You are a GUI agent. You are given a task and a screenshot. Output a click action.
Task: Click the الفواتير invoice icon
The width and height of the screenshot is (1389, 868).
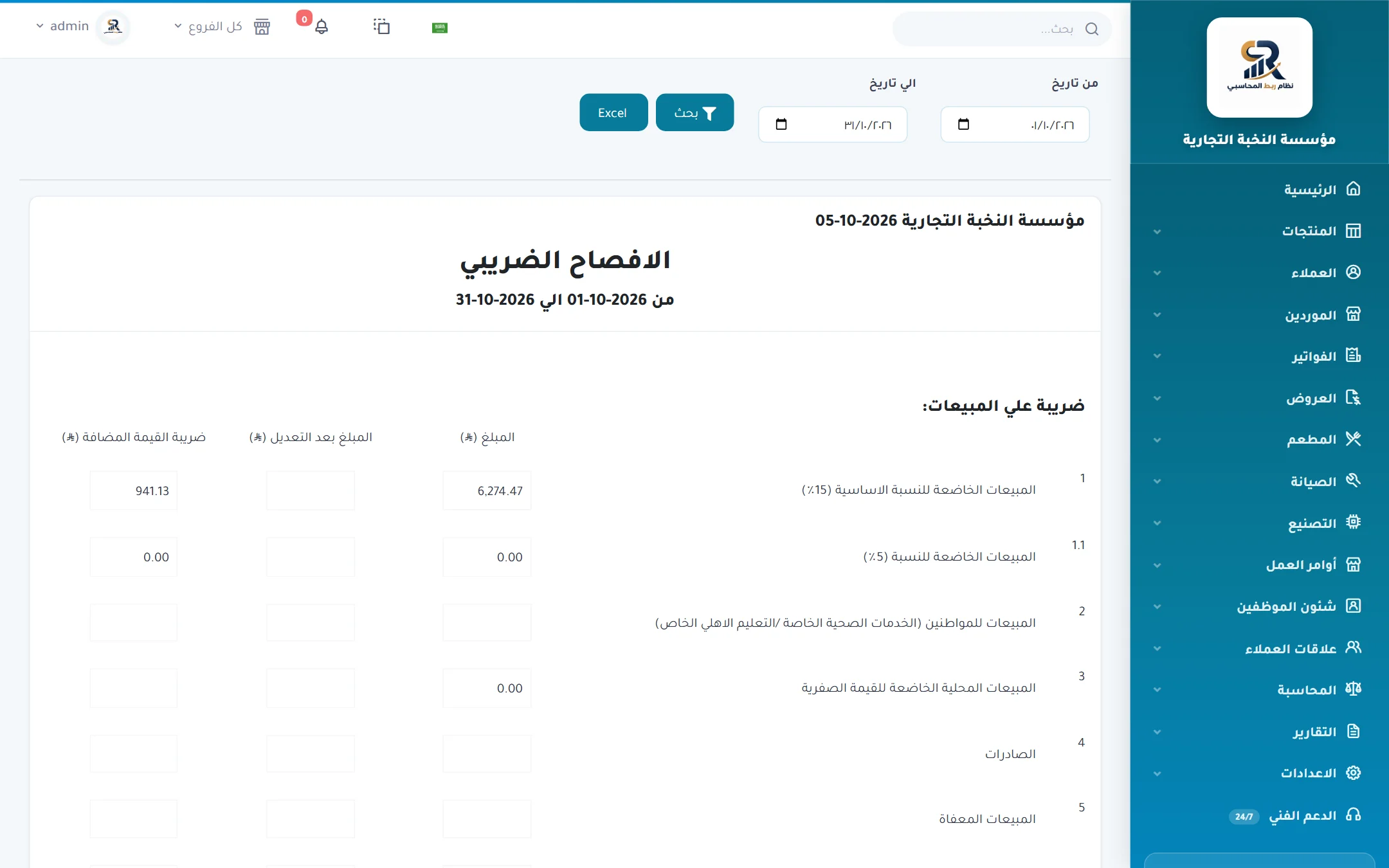(1354, 356)
